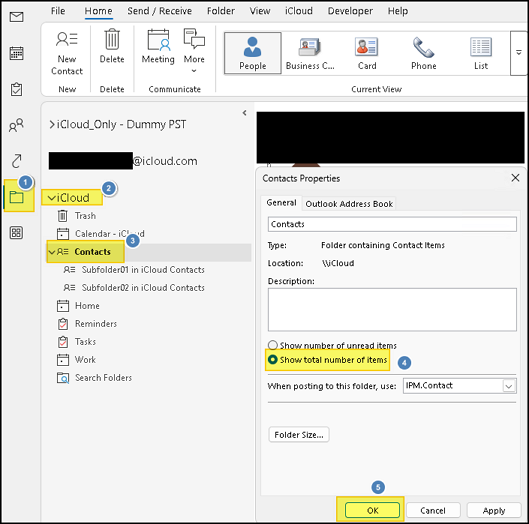This screenshot has width=529, height=524.
Task: Switch to People view in left sidebar
Action: tap(16, 125)
